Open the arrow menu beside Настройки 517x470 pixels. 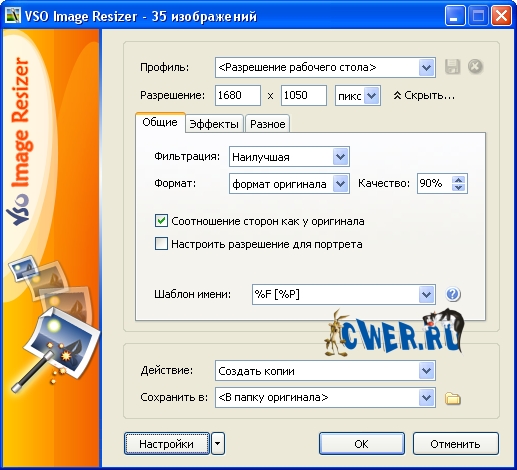[218, 444]
